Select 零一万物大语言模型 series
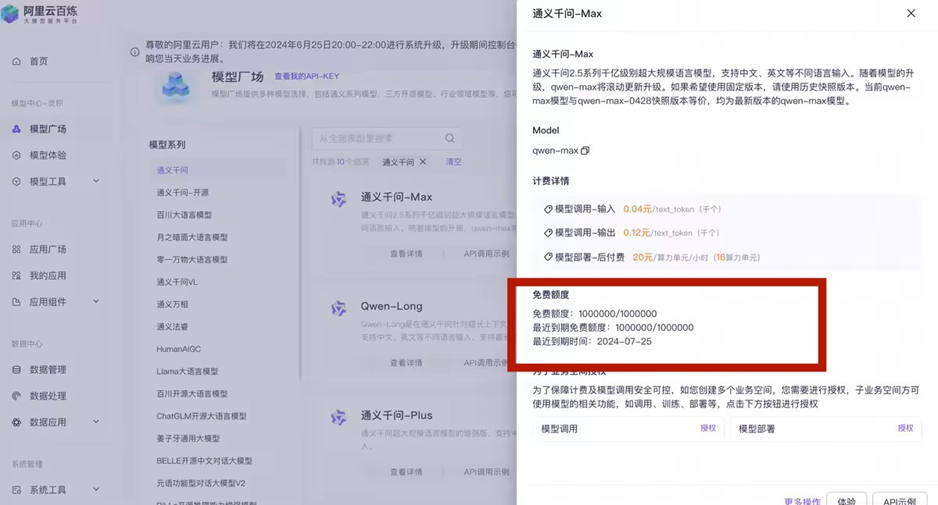Viewport: 938px width, 505px height. 192,260
